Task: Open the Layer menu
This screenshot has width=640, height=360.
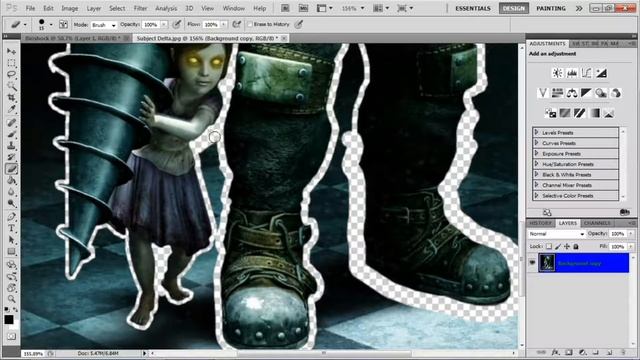Action: pyautogui.click(x=93, y=8)
